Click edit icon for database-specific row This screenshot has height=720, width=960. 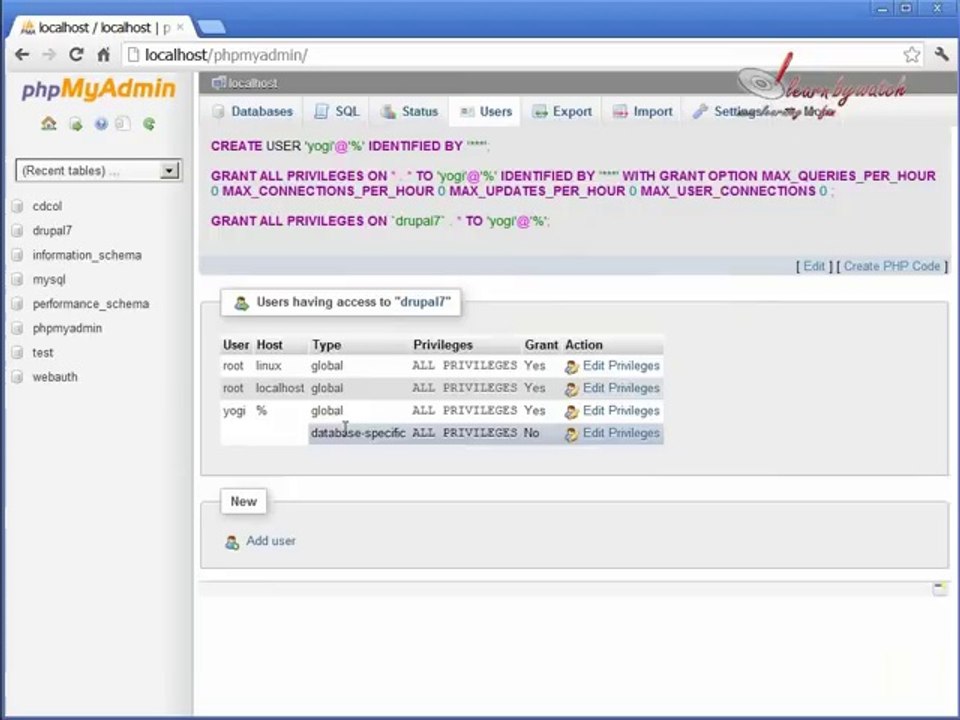pyautogui.click(x=572, y=434)
